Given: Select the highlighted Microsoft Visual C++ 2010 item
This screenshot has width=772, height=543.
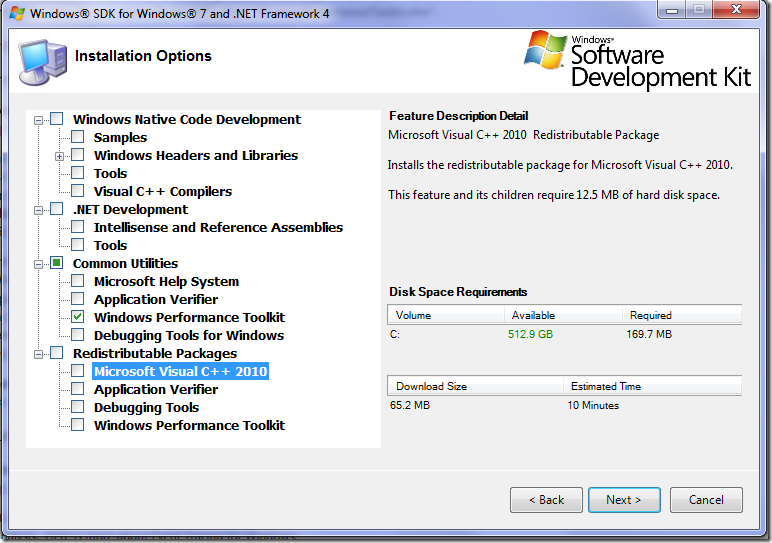Looking at the screenshot, I should pos(180,371).
